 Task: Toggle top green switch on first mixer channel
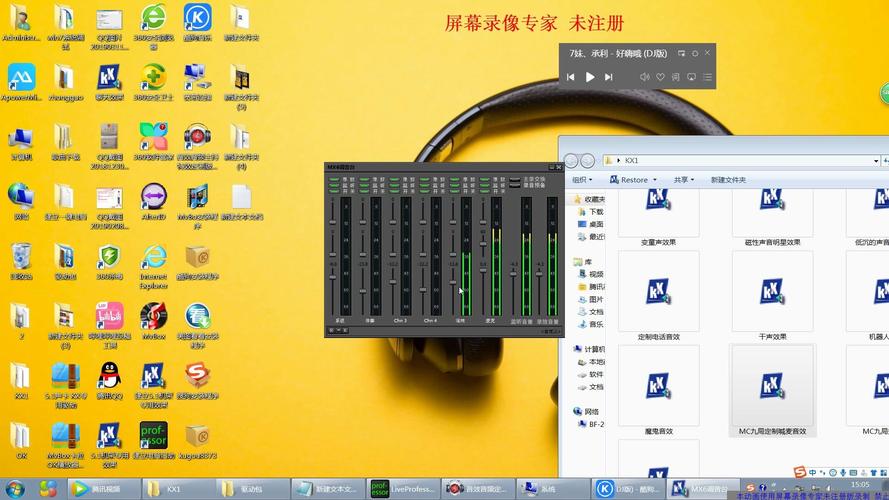click(x=334, y=180)
